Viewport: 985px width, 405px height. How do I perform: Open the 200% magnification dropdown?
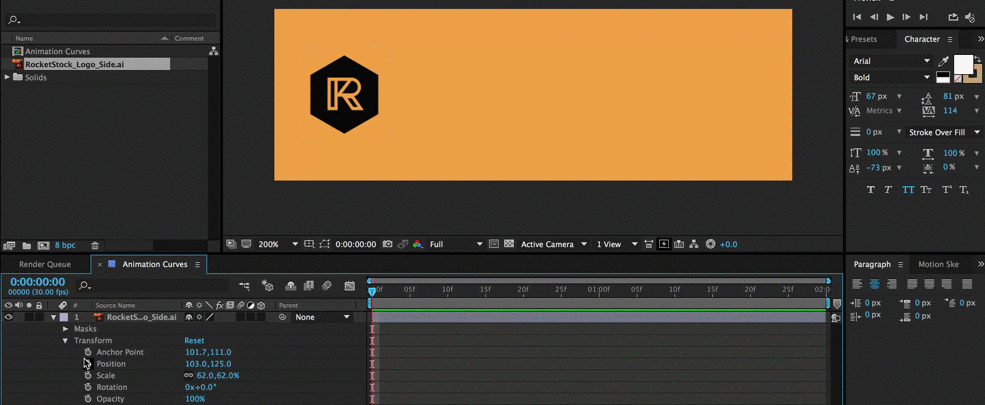click(x=276, y=244)
